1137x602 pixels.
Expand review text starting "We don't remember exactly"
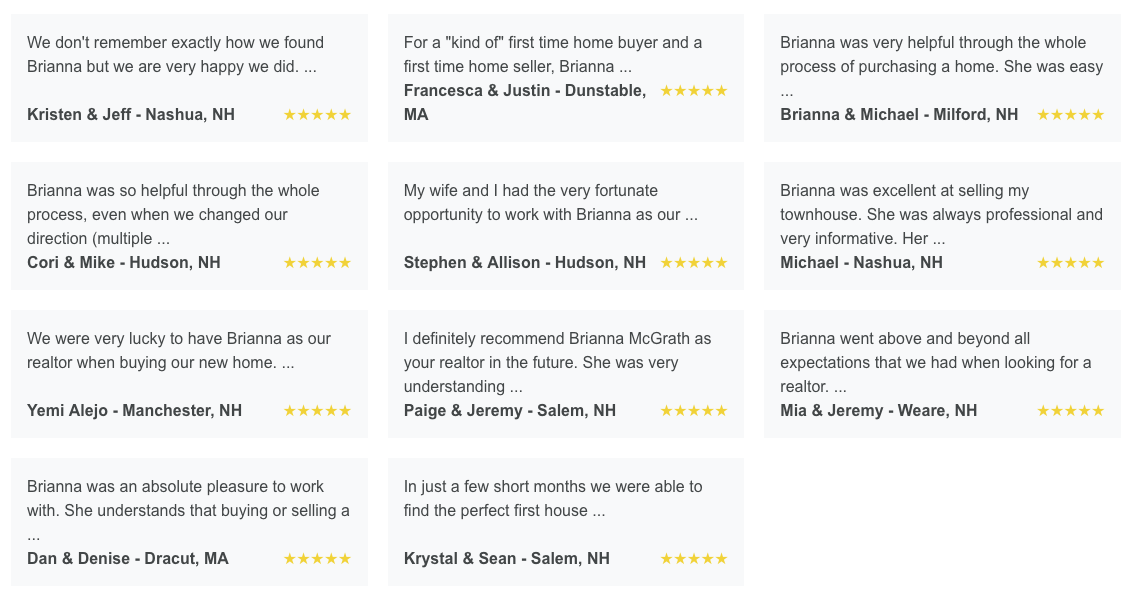point(175,54)
